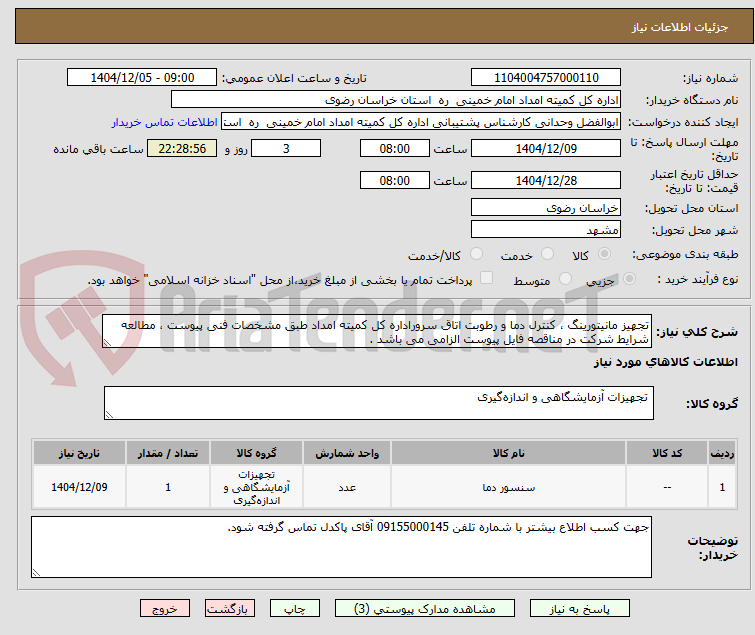Click the 'تاریخ نیاز' column header
The width and height of the screenshot is (755, 635).
[79, 453]
